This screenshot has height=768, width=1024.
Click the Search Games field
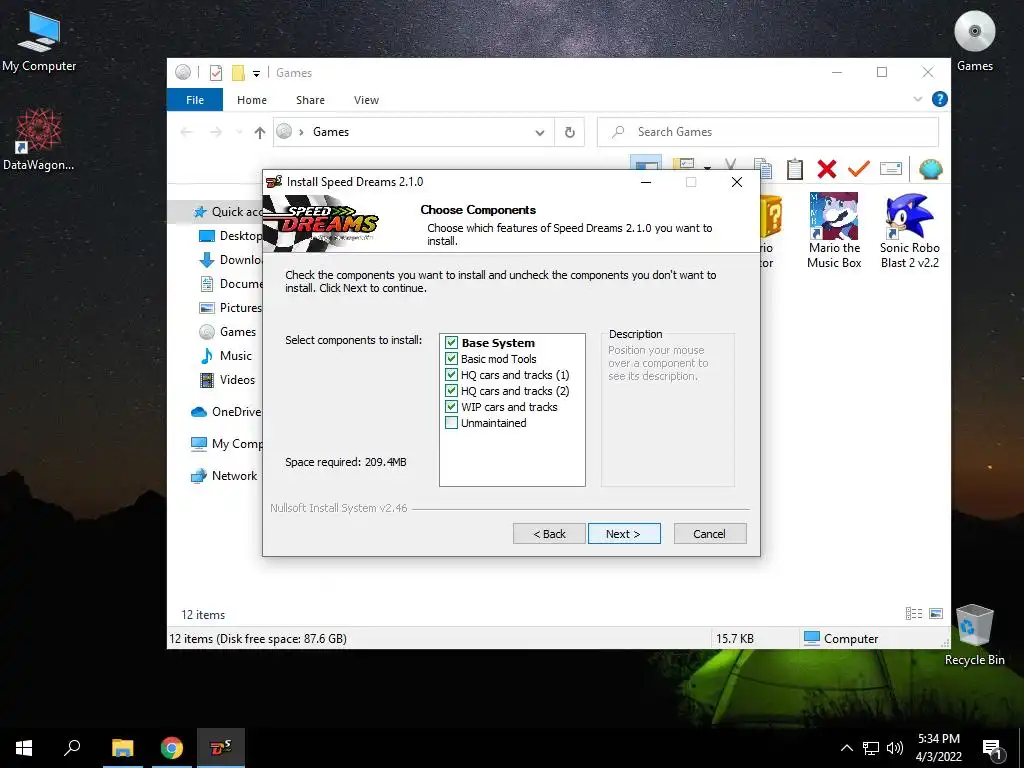click(x=768, y=132)
